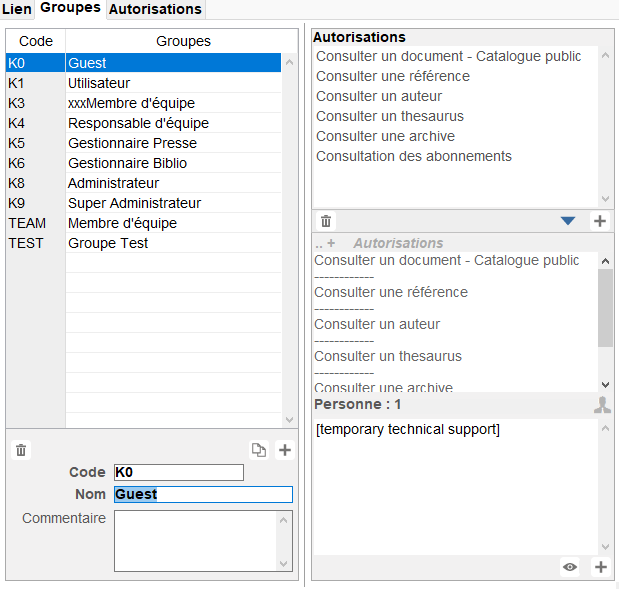Click up arrow of lower authorisations scrollbar
Image resolution: width=619 pixels, height=589 pixels.
[605, 261]
